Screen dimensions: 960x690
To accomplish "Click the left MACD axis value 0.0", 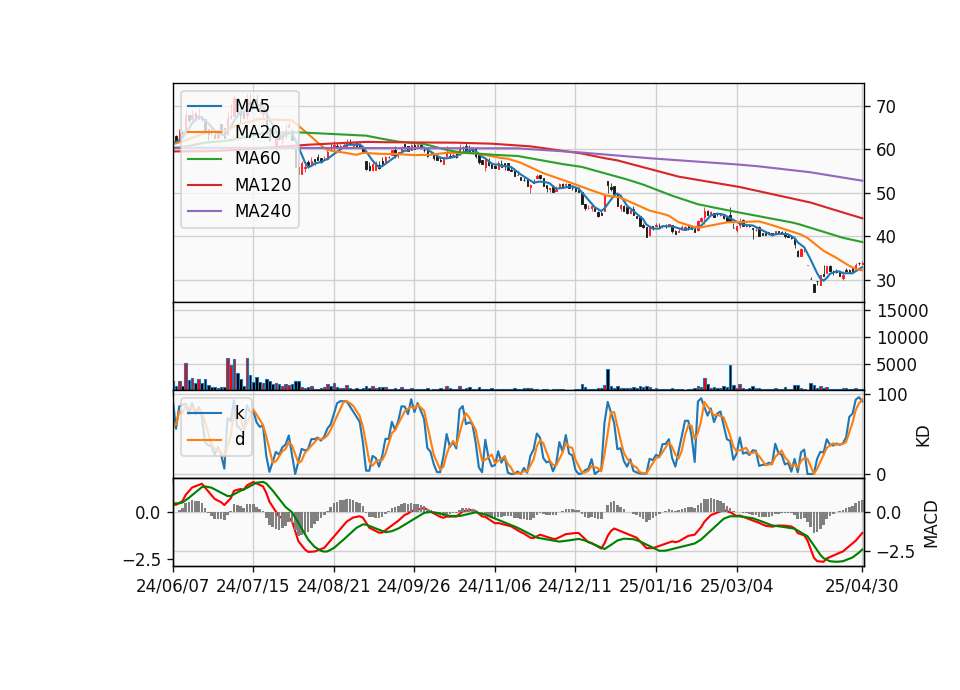I will [x=148, y=513].
